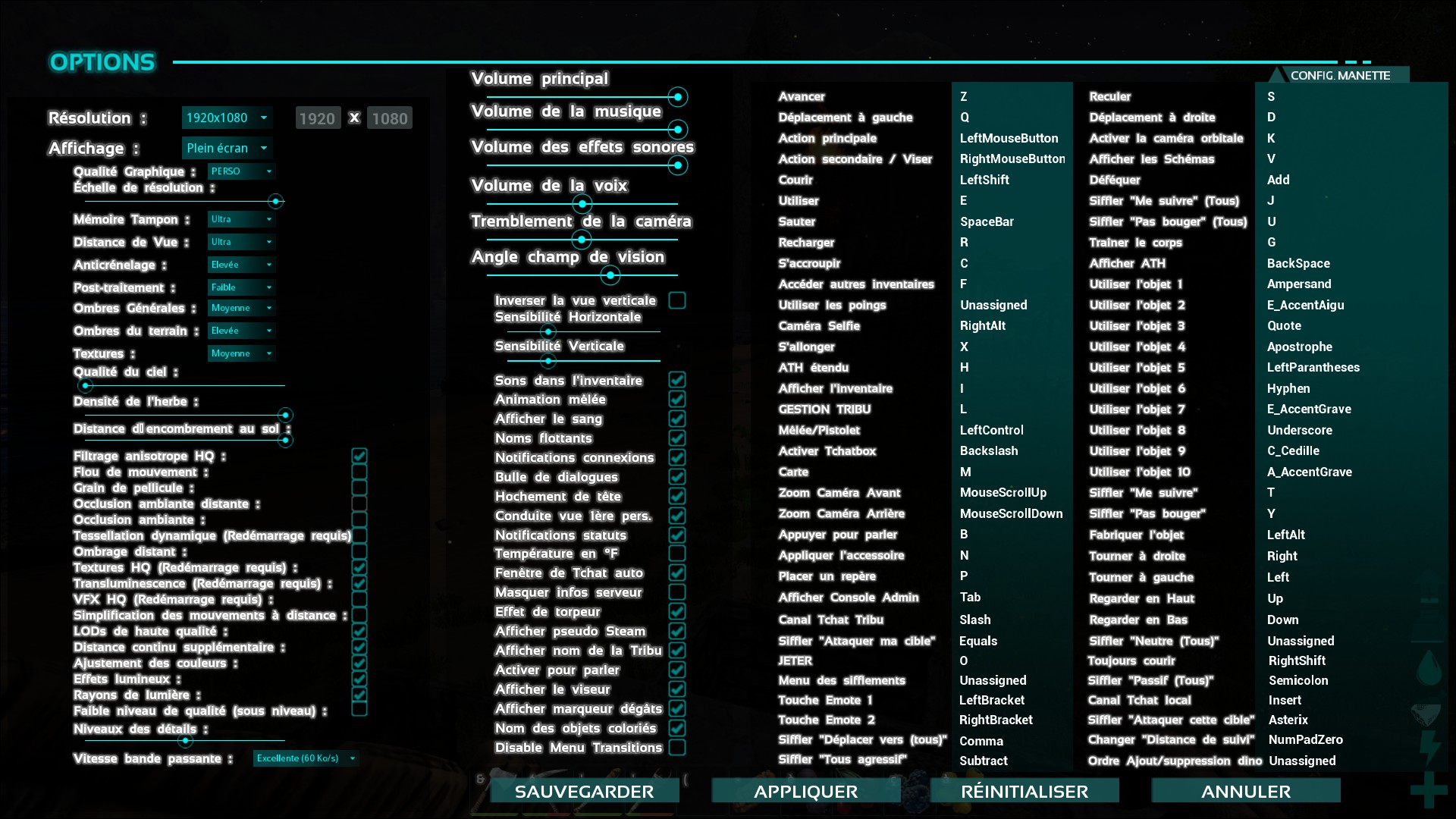Viewport: 1456px width, 819px height.
Task: Toggle Filtrage anisotrope HQ checkbox
Action: point(359,456)
